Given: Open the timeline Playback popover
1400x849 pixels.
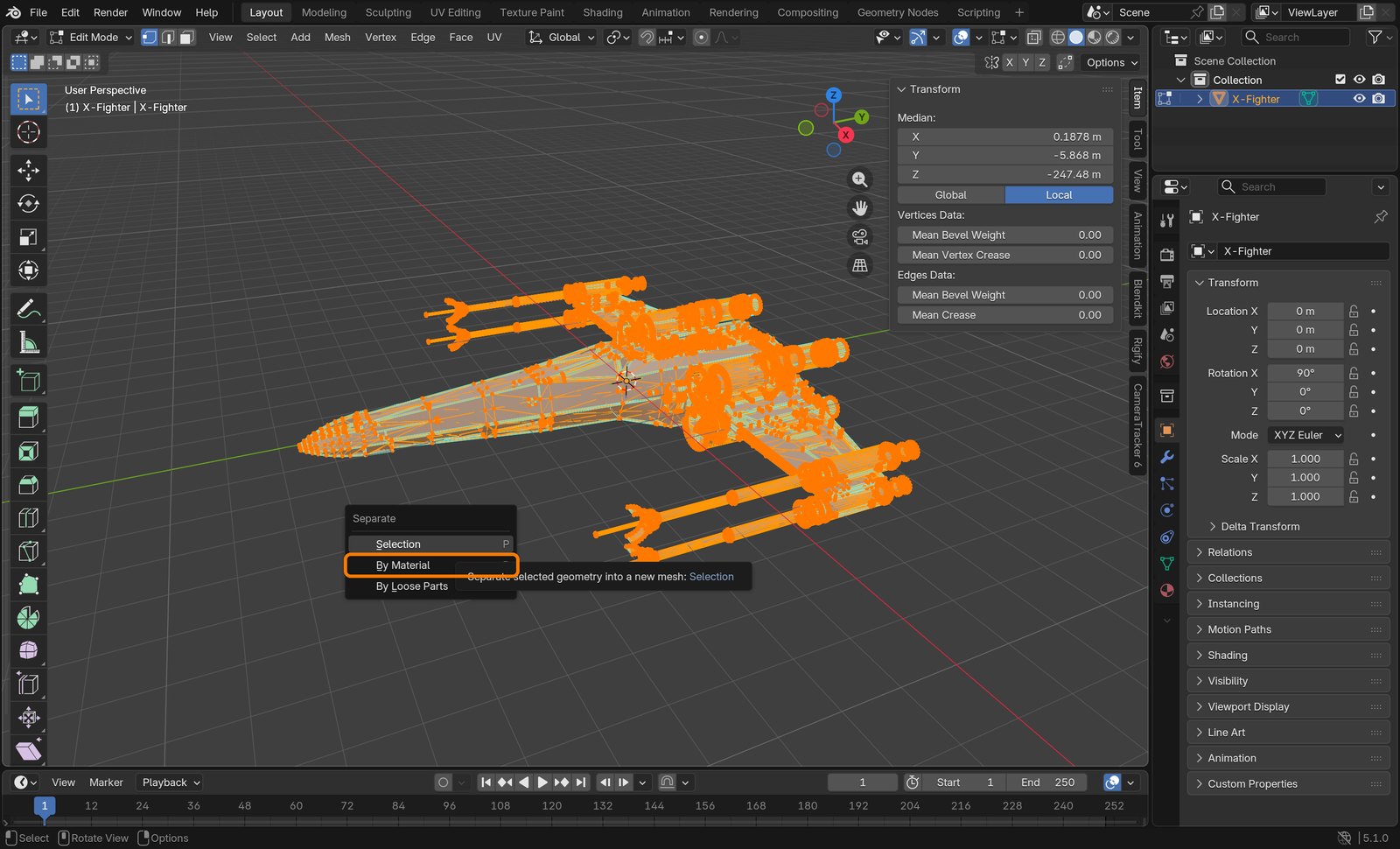Looking at the screenshot, I should pyautogui.click(x=171, y=782).
